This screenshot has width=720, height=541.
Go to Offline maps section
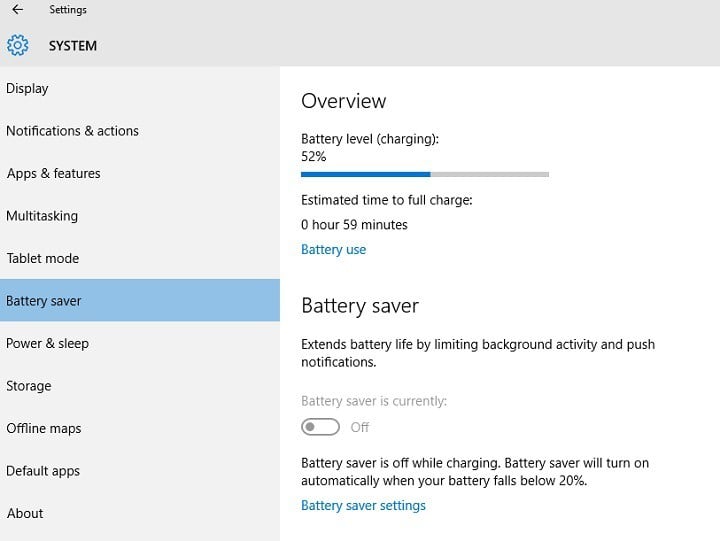tap(140, 428)
